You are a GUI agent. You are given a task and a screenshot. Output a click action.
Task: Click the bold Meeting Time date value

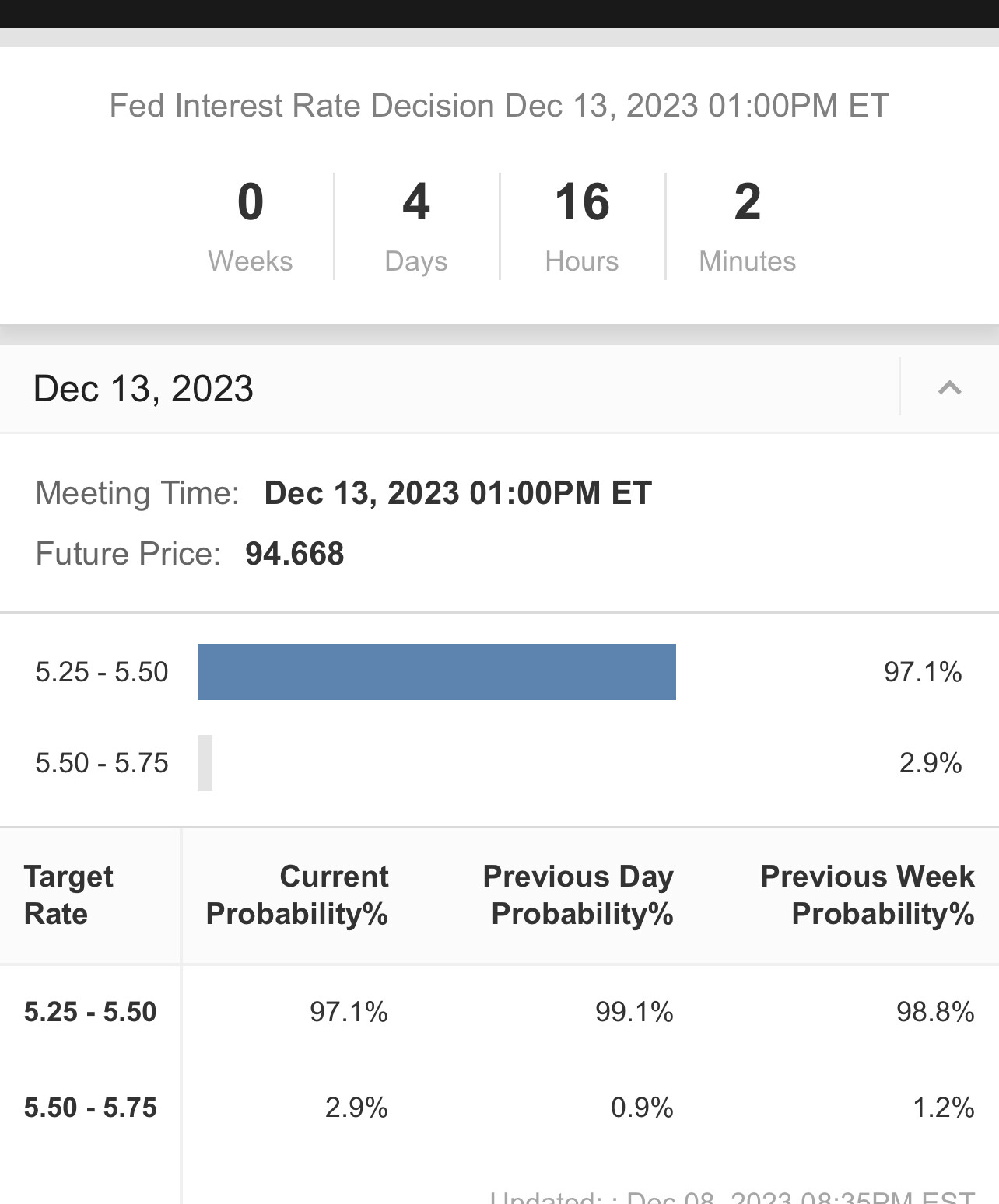pos(457,493)
